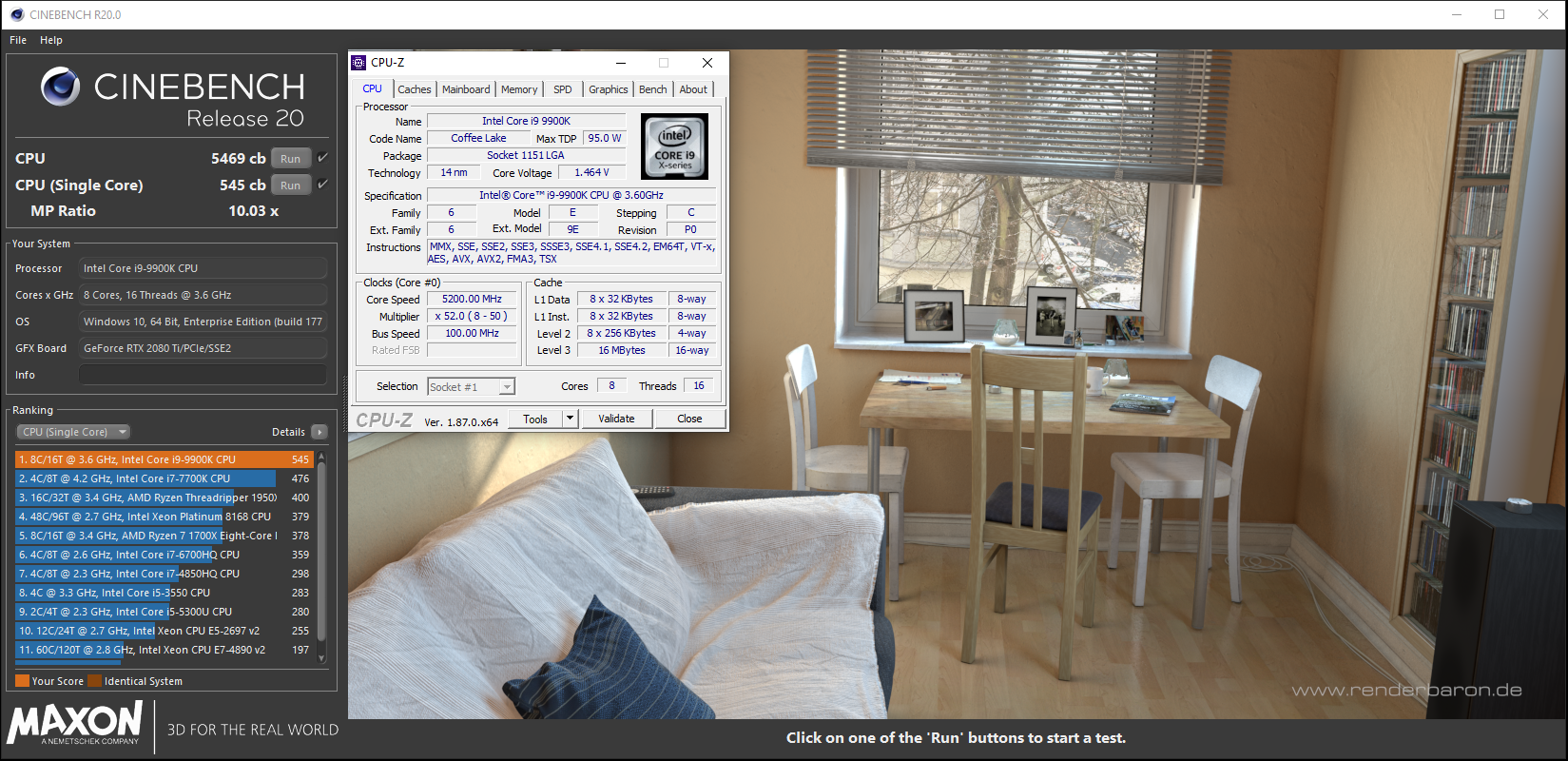Click the Cinebench sphere logo in header
This screenshot has height=761, width=1568.
(61, 87)
